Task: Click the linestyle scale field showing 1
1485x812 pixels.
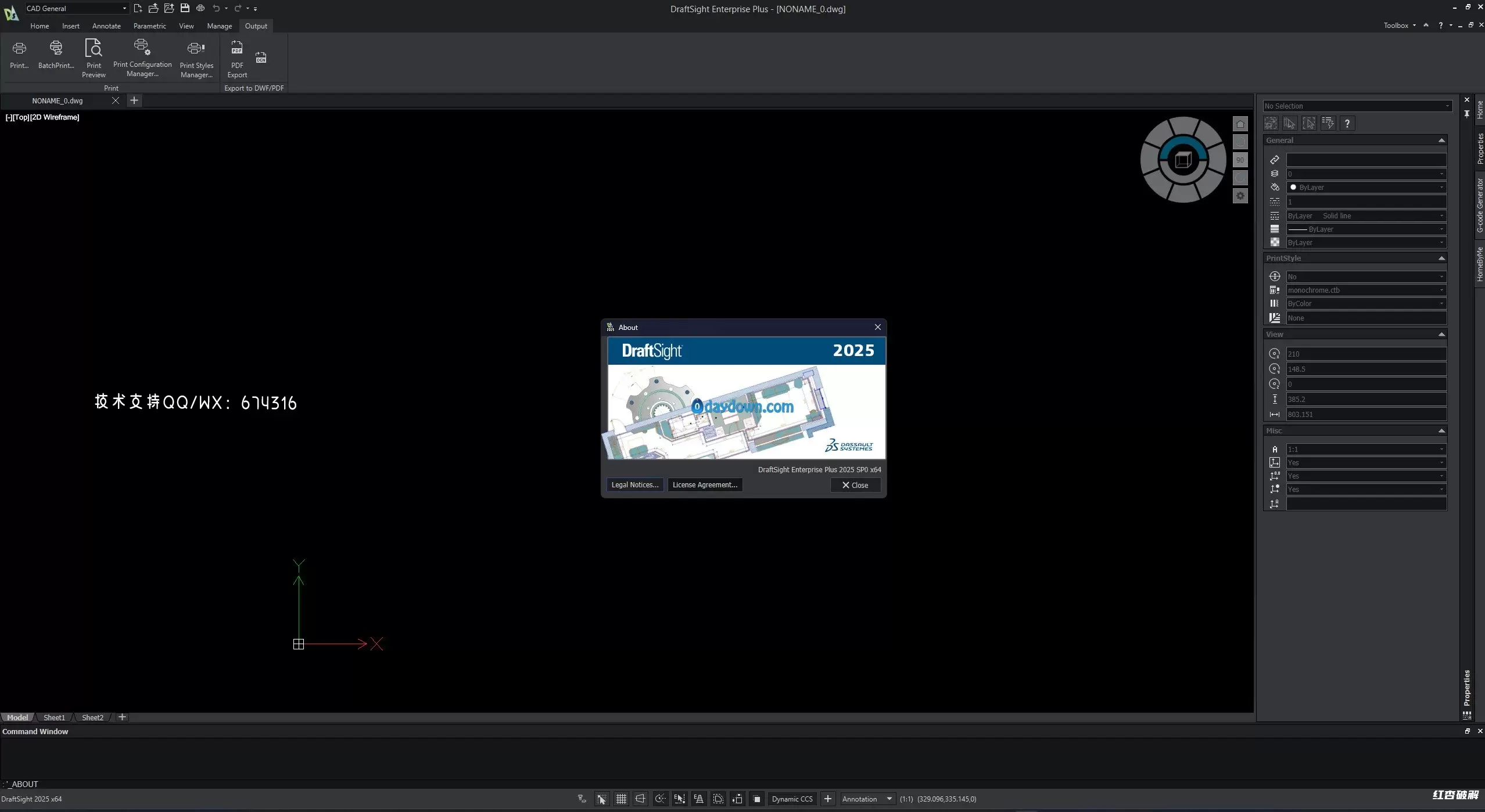Action: click(x=1366, y=202)
